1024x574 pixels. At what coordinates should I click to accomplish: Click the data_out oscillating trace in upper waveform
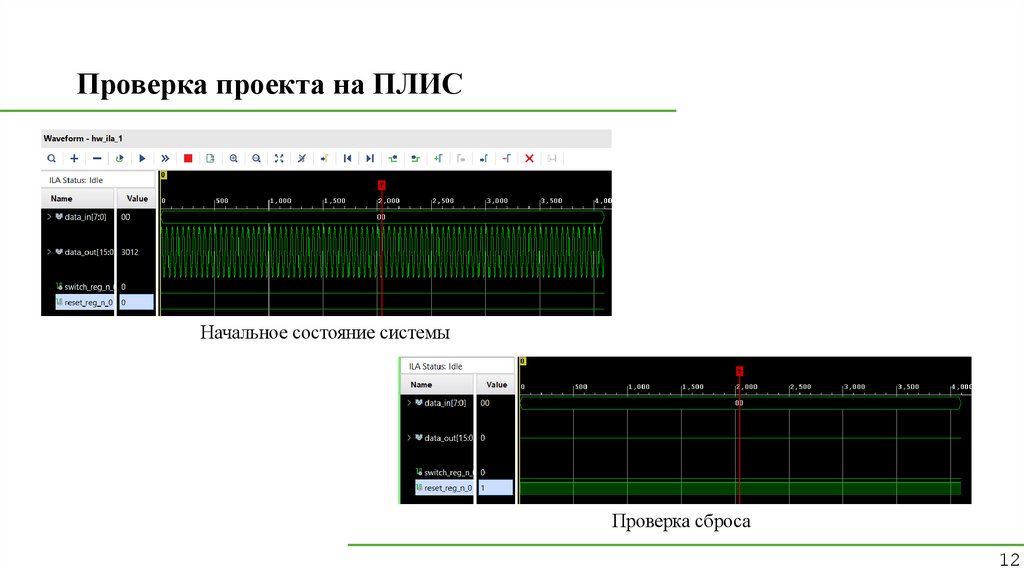[x=383, y=252]
